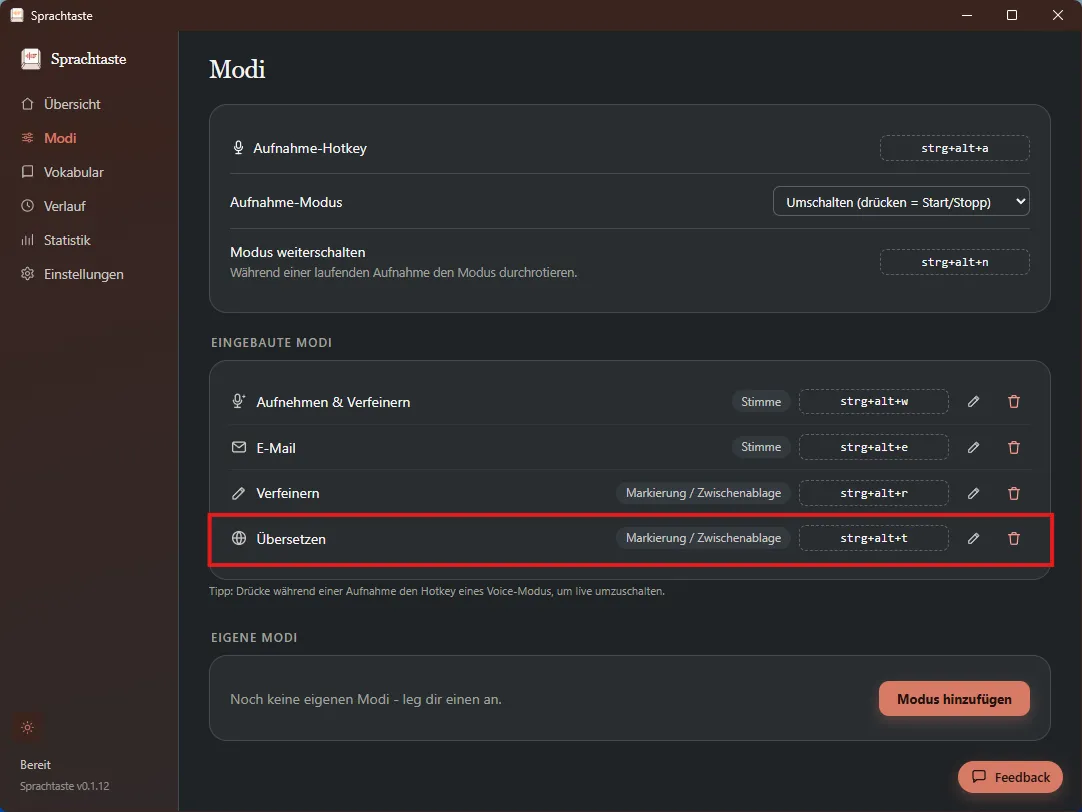Set hotkey field strg+alt+n for Modus weiterschalten
1082x812 pixels.
[954, 262]
